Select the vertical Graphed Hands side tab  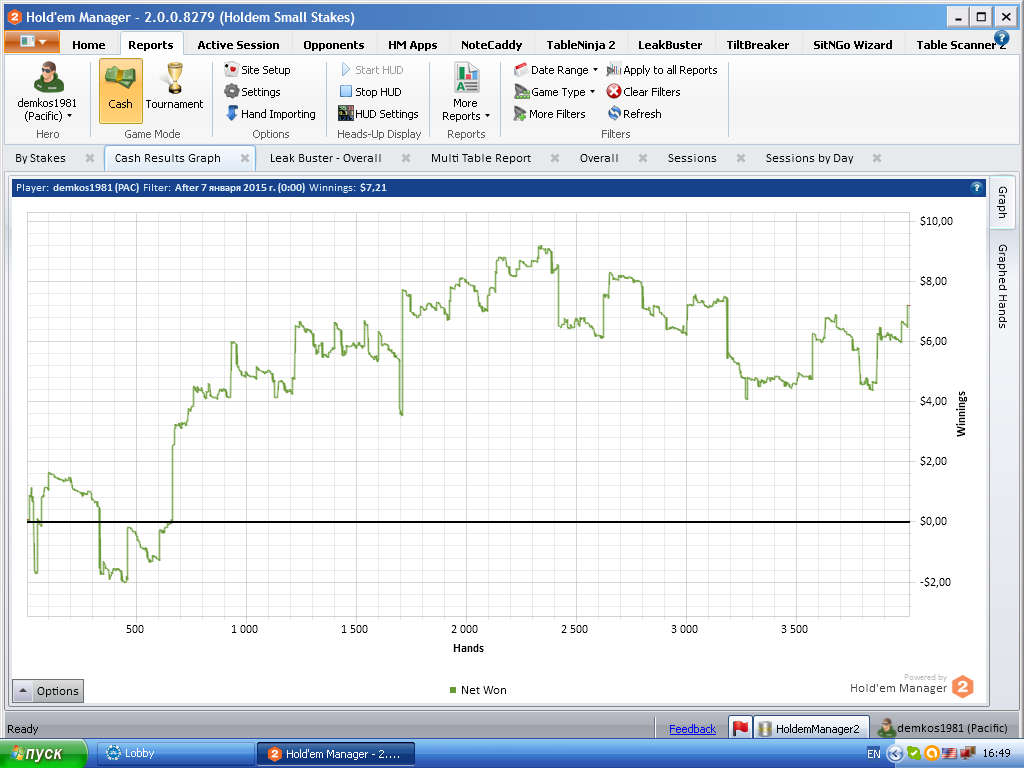[x=1002, y=286]
